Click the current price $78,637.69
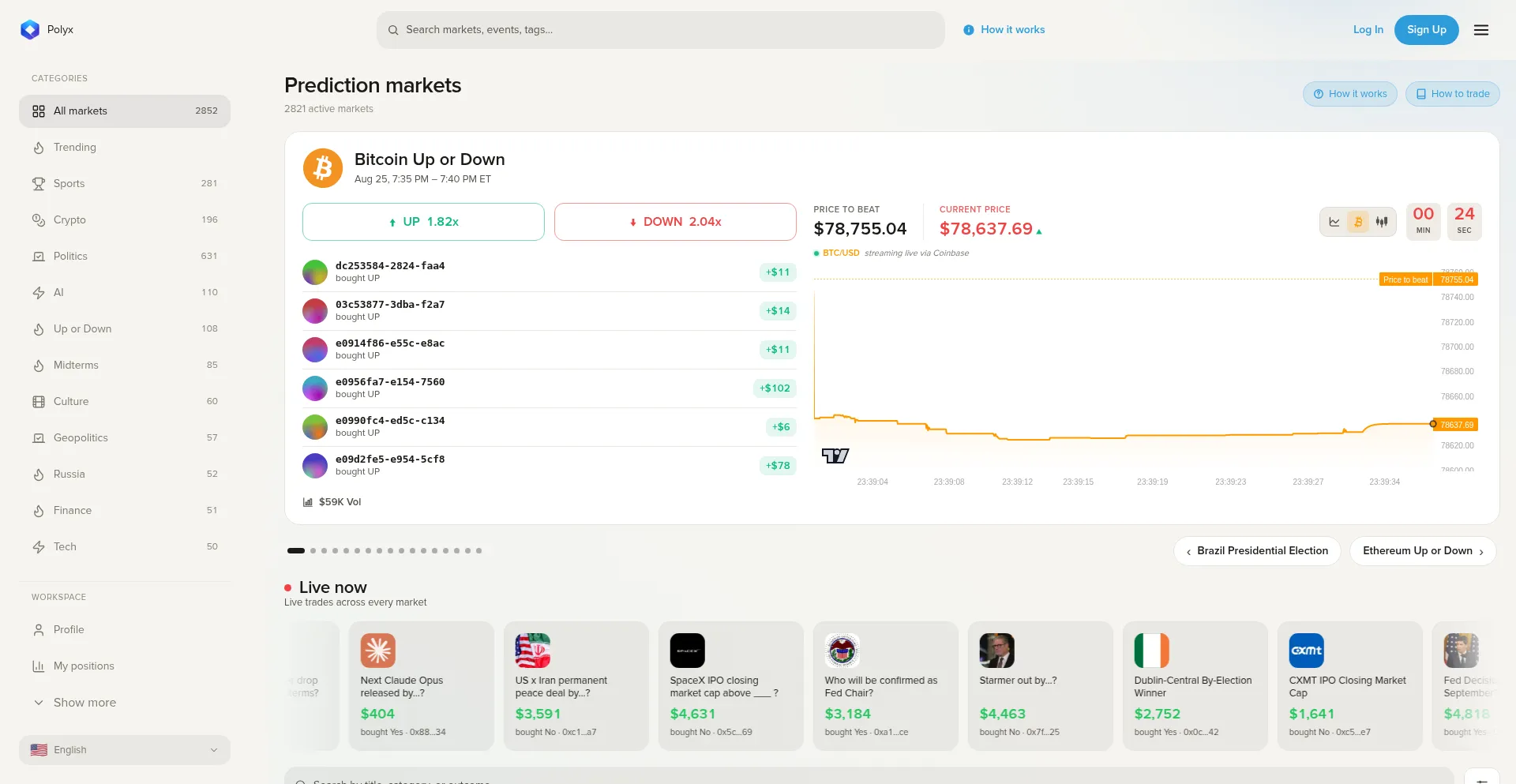 point(986,229)
